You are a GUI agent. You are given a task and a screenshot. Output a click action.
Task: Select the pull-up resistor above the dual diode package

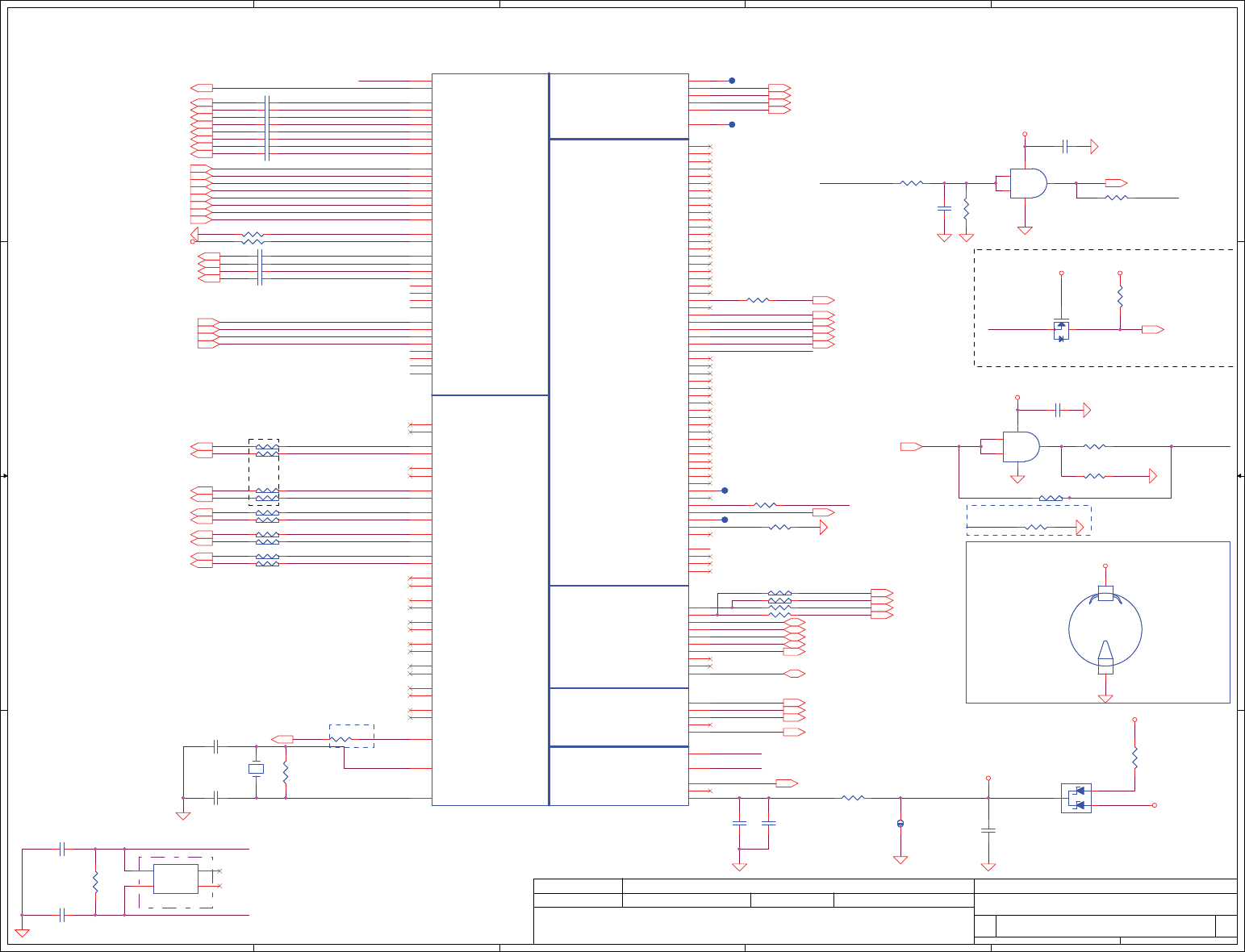click(x=1134, y=758)
